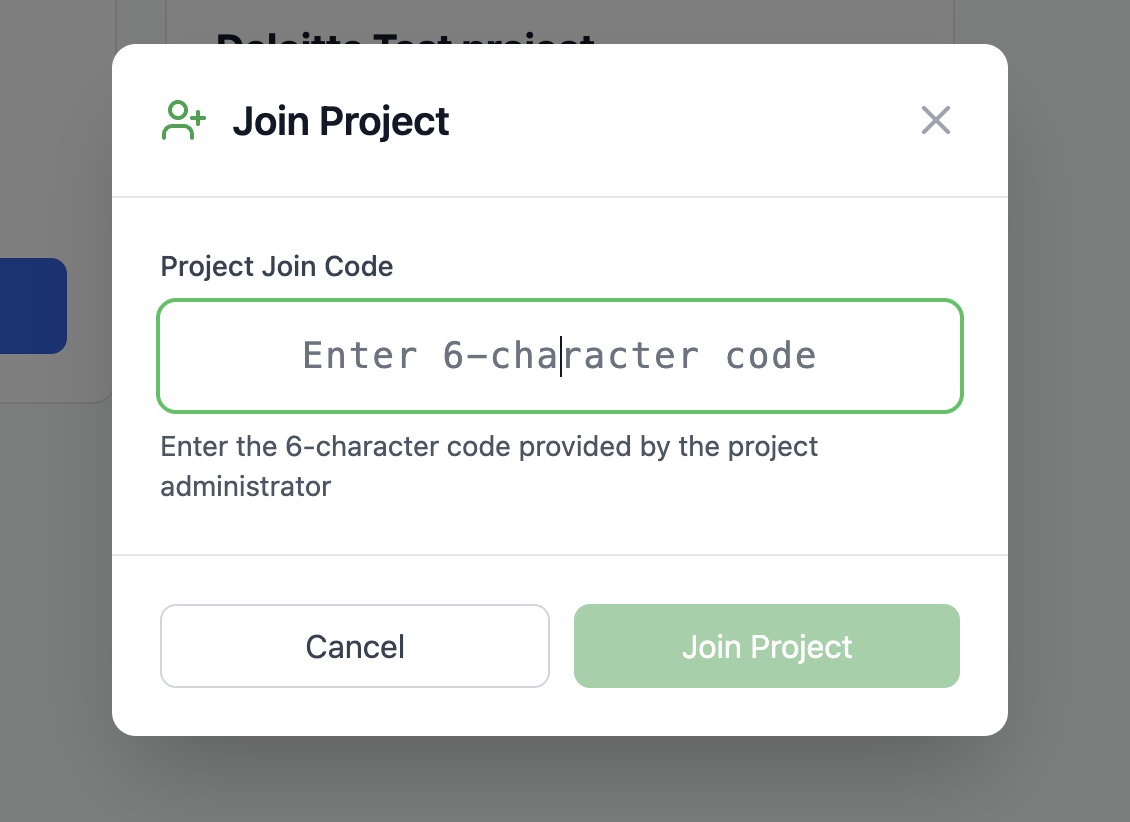Click the Enter 6-character code placeholder text
1130x822 pixels.
click(559, 356)
